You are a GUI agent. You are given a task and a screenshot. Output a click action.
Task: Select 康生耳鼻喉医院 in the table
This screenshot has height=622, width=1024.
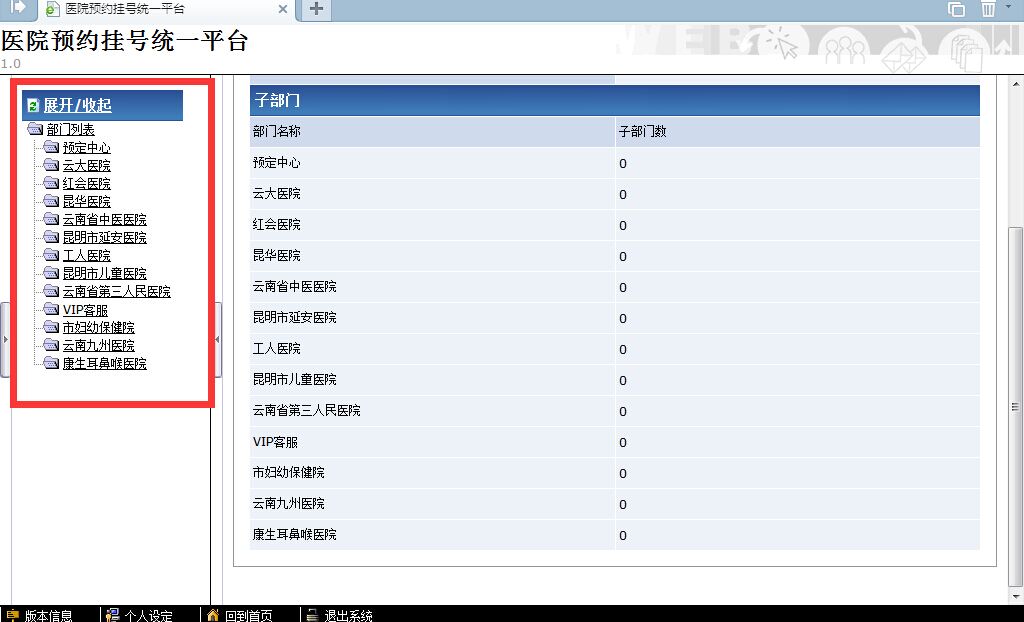click(295, 534)
